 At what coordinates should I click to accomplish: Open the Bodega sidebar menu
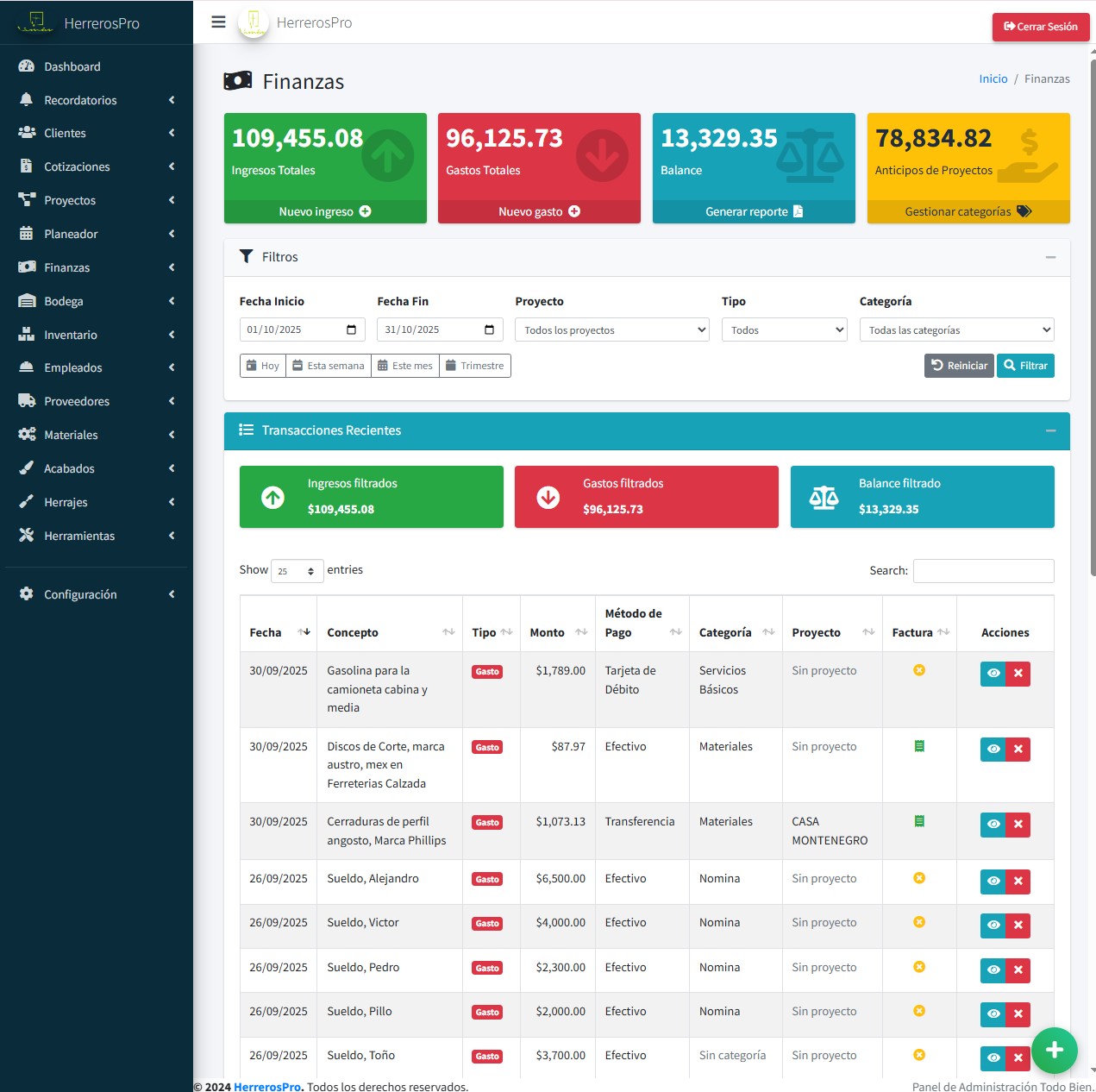96,301
